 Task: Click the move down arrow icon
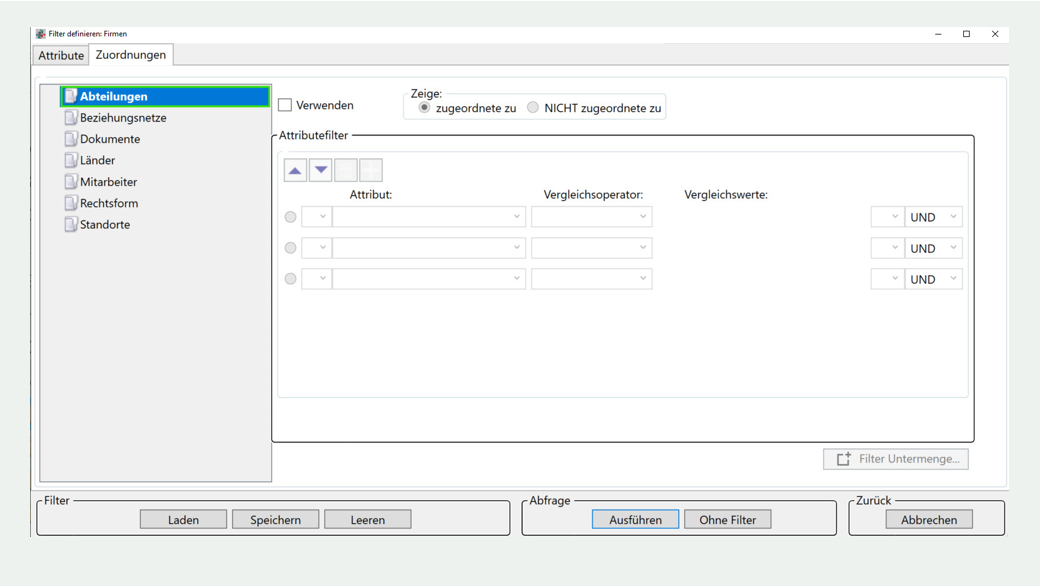tap(320, 170)
